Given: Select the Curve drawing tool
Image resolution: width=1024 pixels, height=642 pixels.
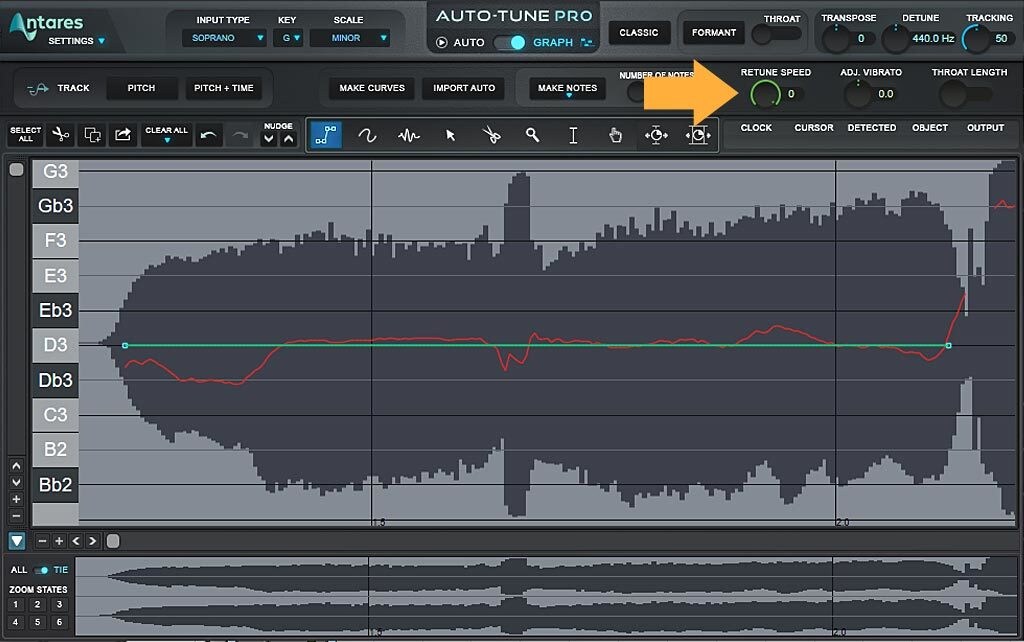Looking at the screenshot, I should (x=367, y=135).
